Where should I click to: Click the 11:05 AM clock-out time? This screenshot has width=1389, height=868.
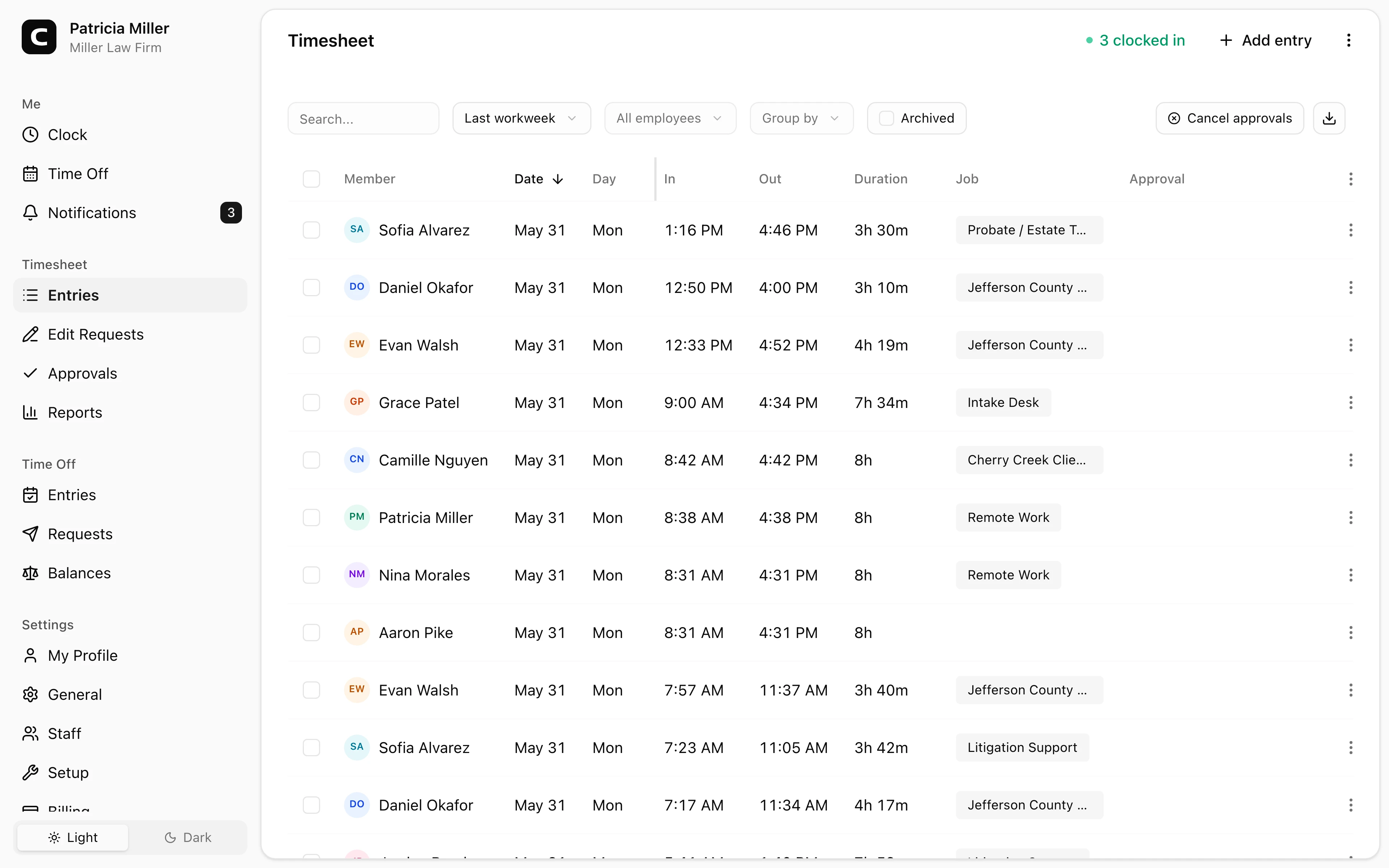tap(794, 748)
